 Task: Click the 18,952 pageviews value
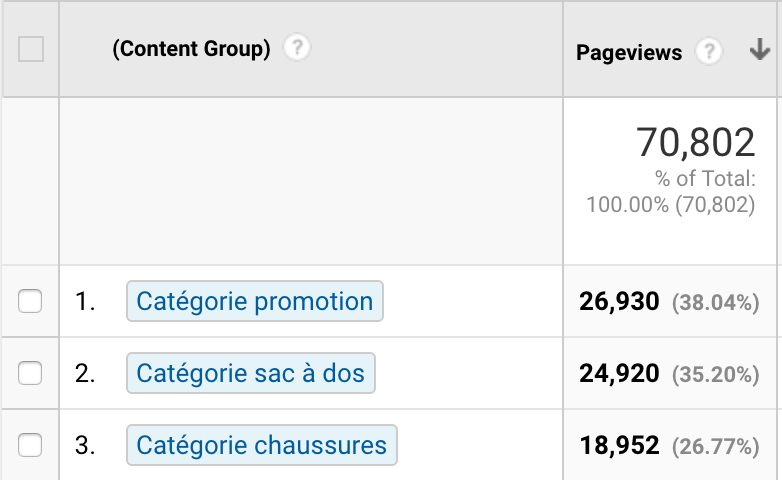click(619, 445)
